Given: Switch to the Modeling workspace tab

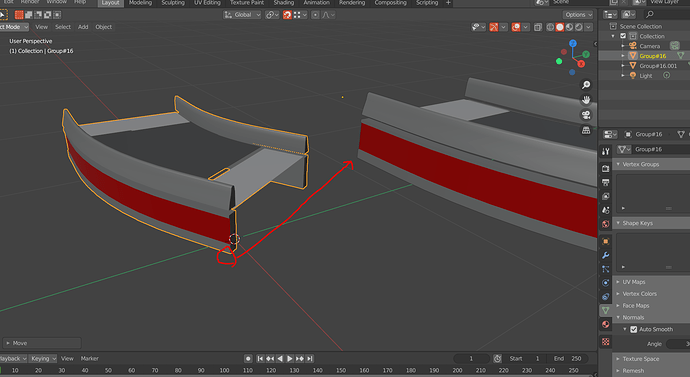Looking at the screenshot, I should coord(140,3).
